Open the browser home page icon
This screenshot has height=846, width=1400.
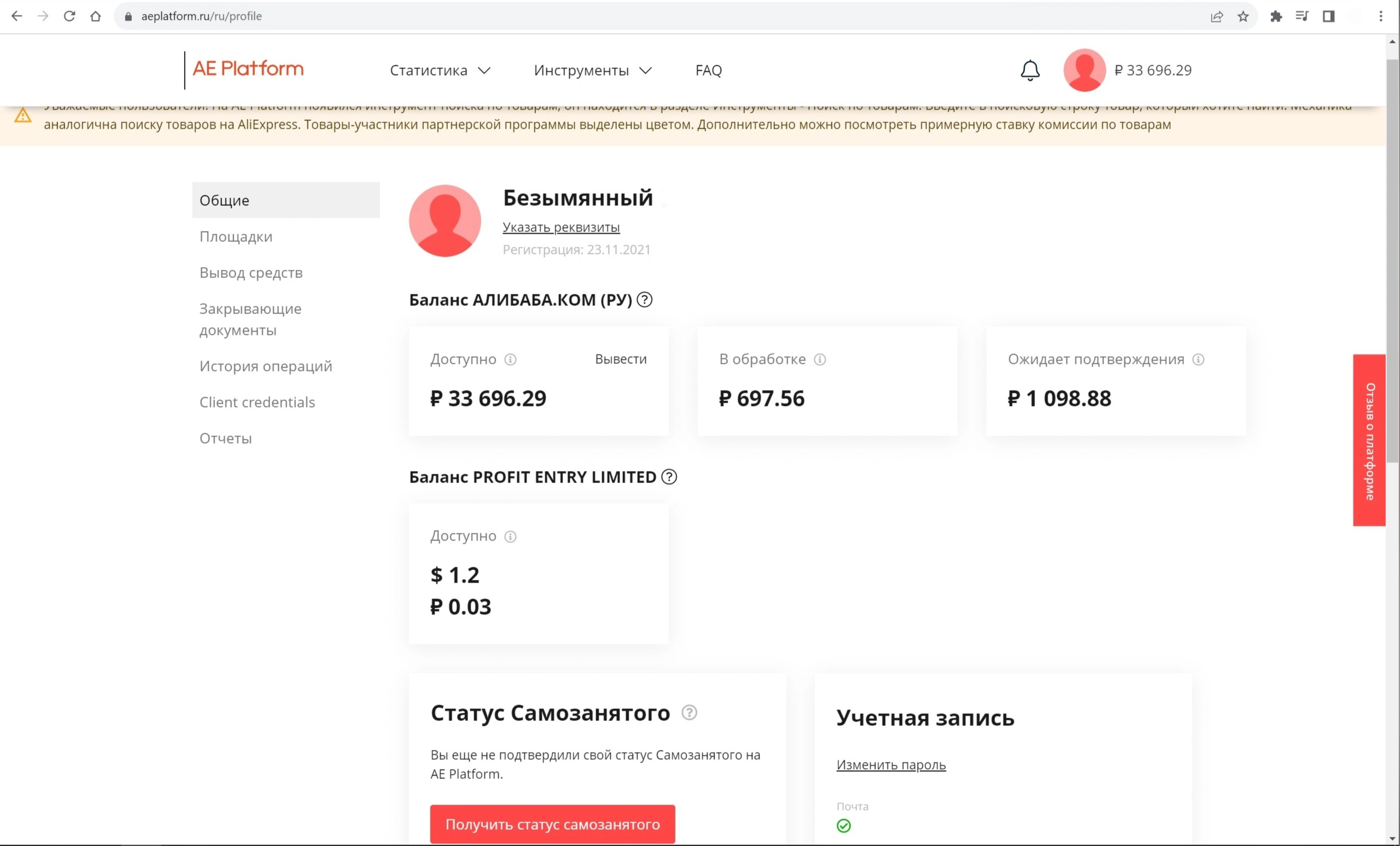click(96, 16)
